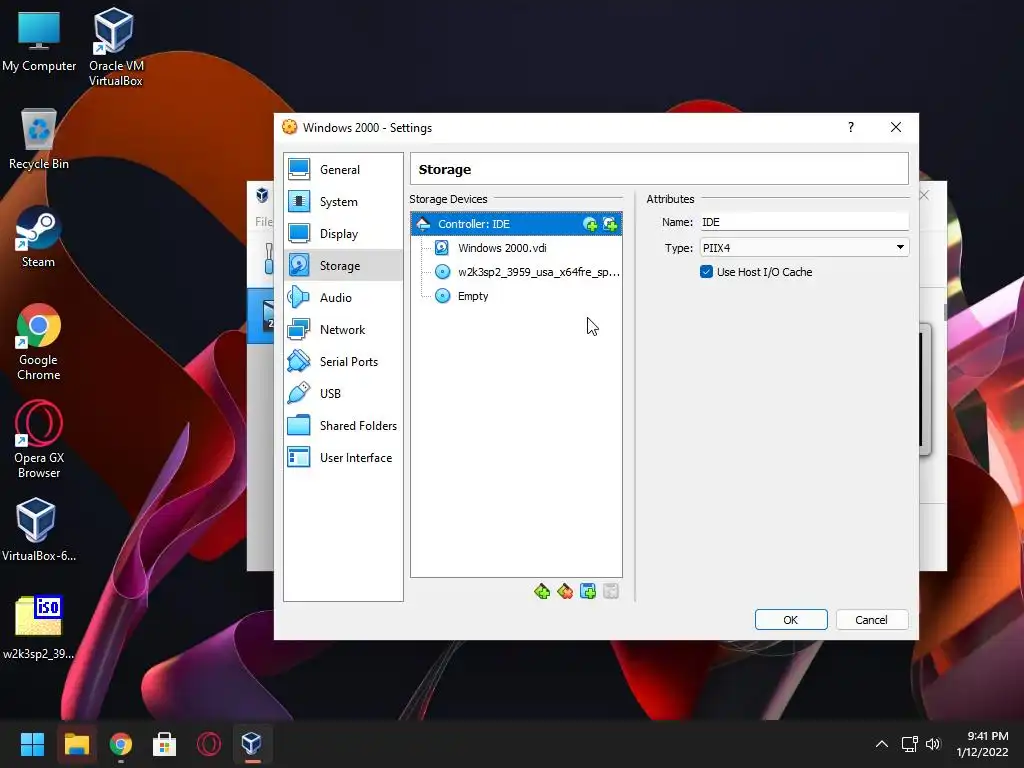This screenshot has height=768, width=1024.
Task: Add hard disk to Controller: IDE
Action: point(610,225)
